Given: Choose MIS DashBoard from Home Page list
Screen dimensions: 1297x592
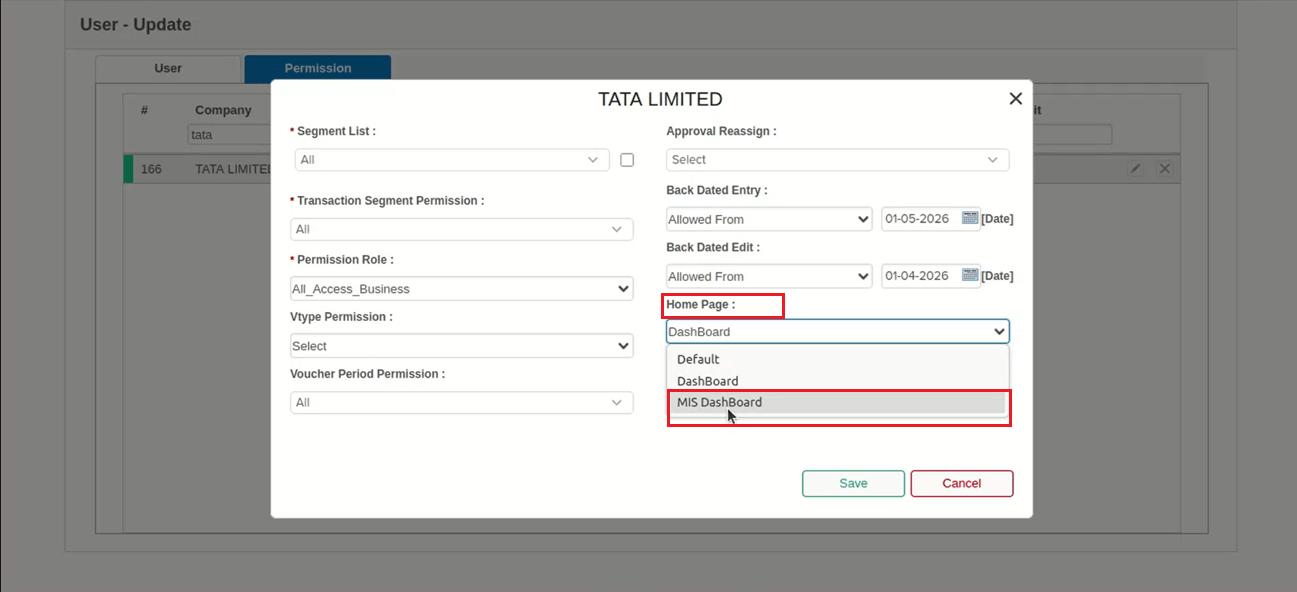Looking at the screenshot, I should [x=838, y=402].
